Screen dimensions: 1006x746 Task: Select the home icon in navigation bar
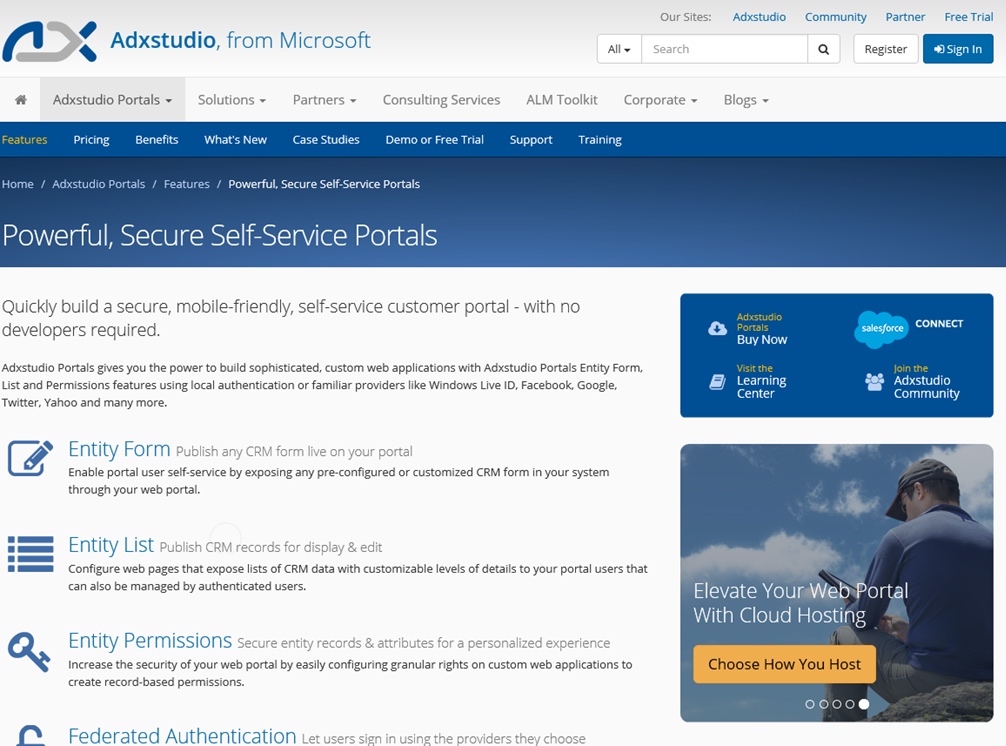(x=19, y=99)
